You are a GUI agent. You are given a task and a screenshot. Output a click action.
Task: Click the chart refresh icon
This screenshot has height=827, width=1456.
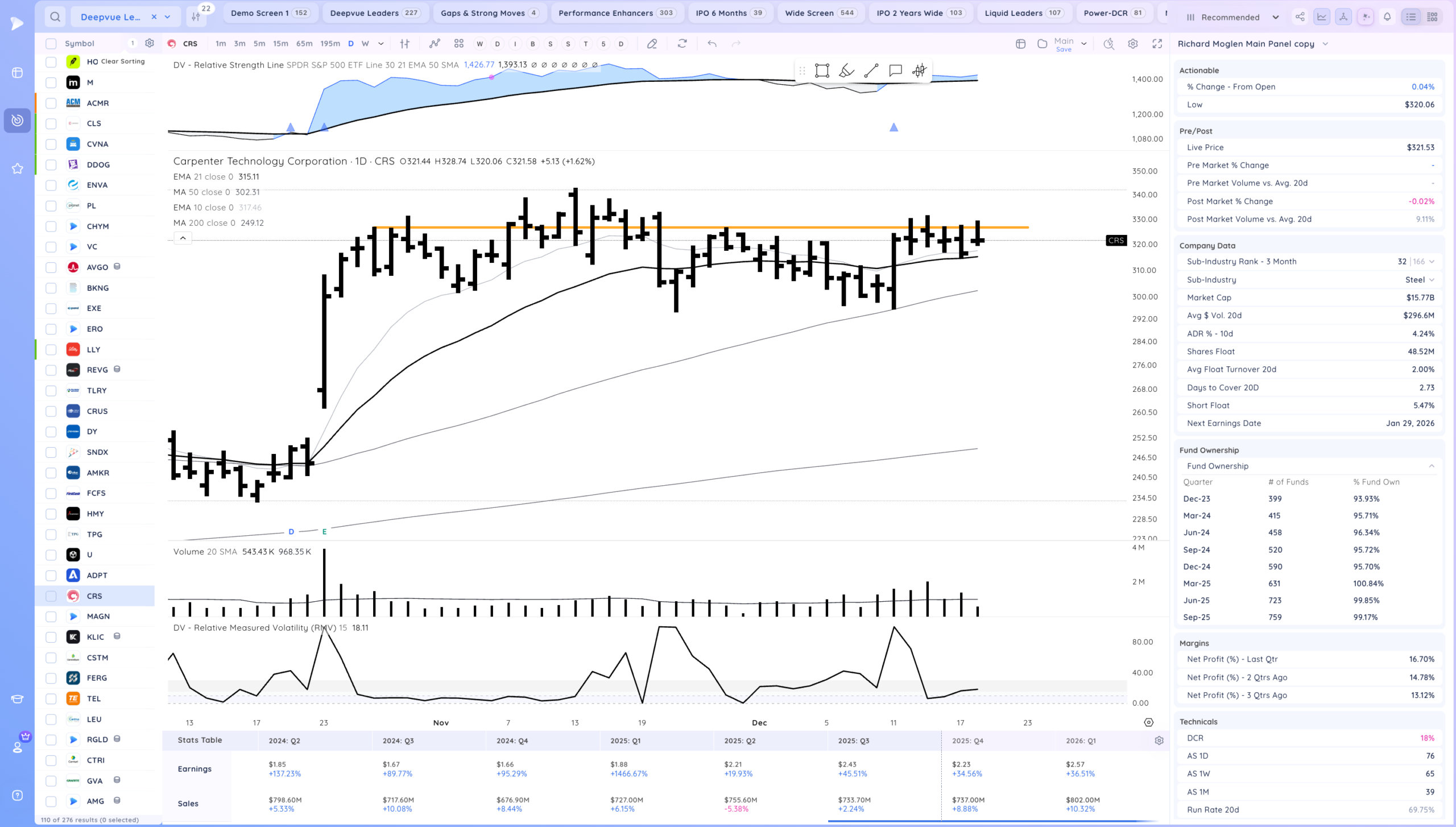[682, 43]
